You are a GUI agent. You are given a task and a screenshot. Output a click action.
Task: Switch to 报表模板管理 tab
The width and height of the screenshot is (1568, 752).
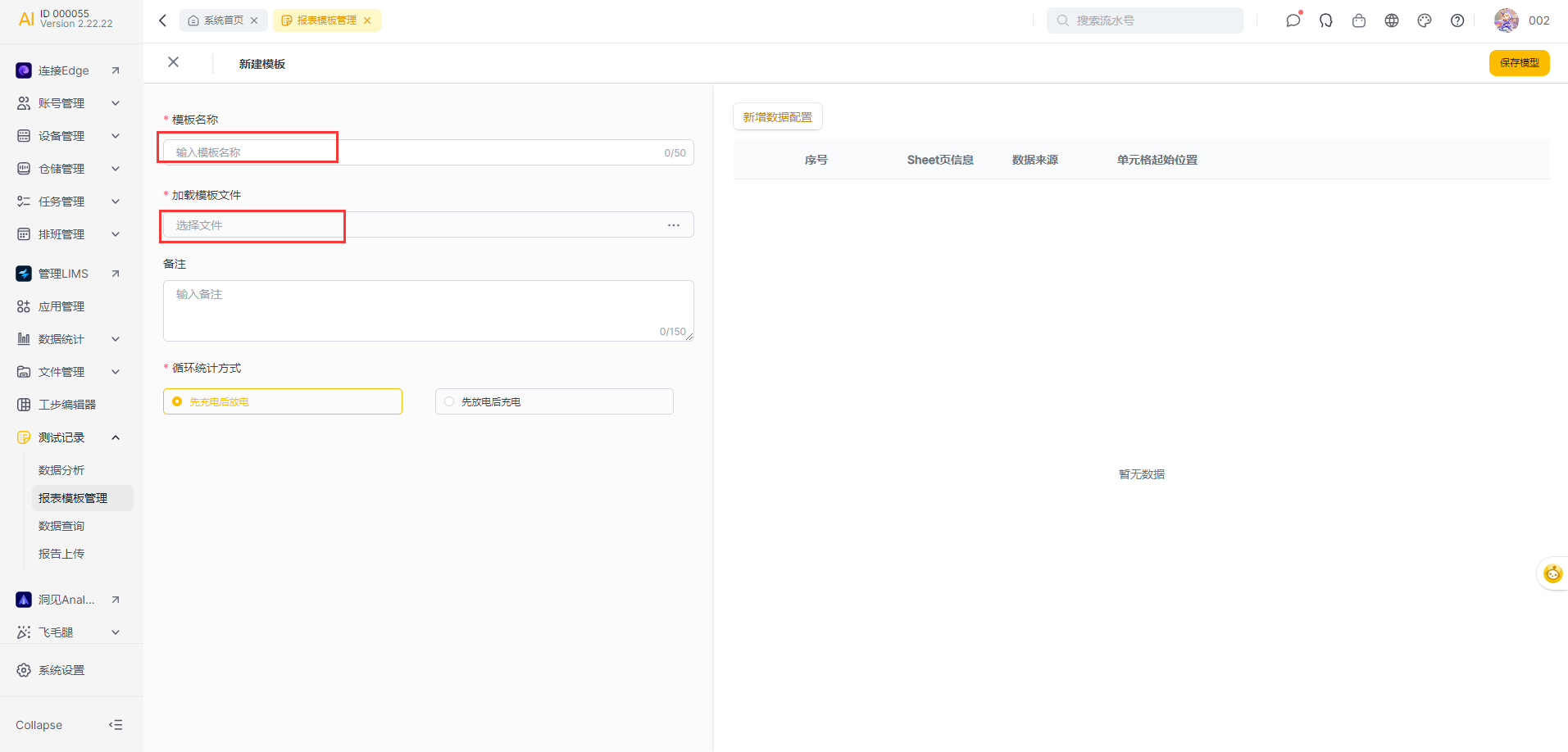pyautogui.click(x=327, y=20)
